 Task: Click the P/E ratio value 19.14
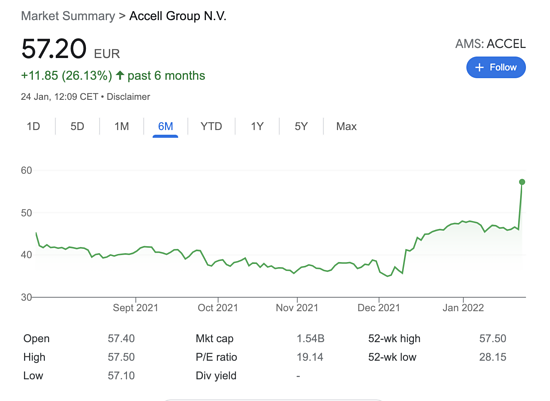[310, 357]
